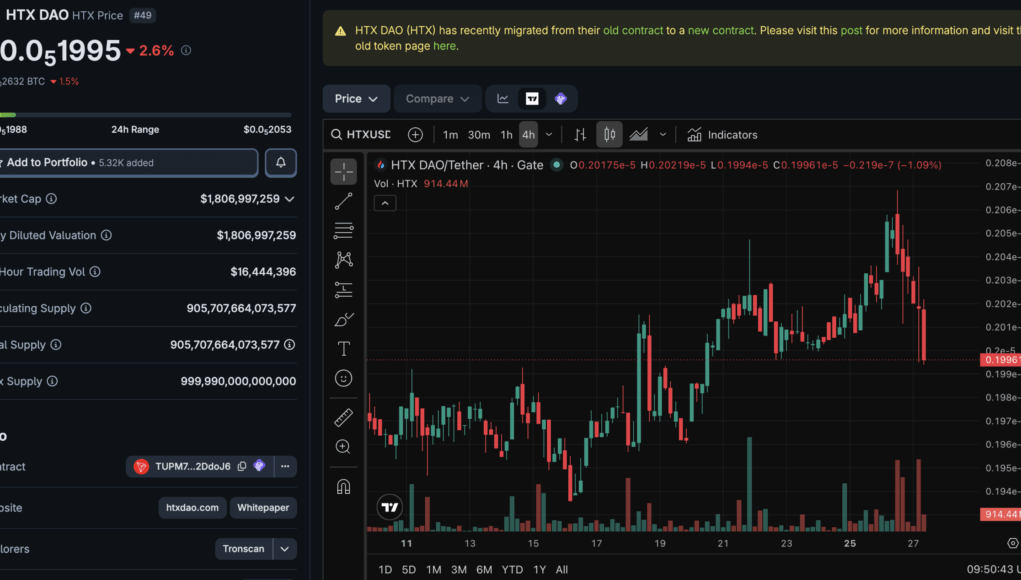Select the candlestick chart style icon

click(x=609, y=135)
